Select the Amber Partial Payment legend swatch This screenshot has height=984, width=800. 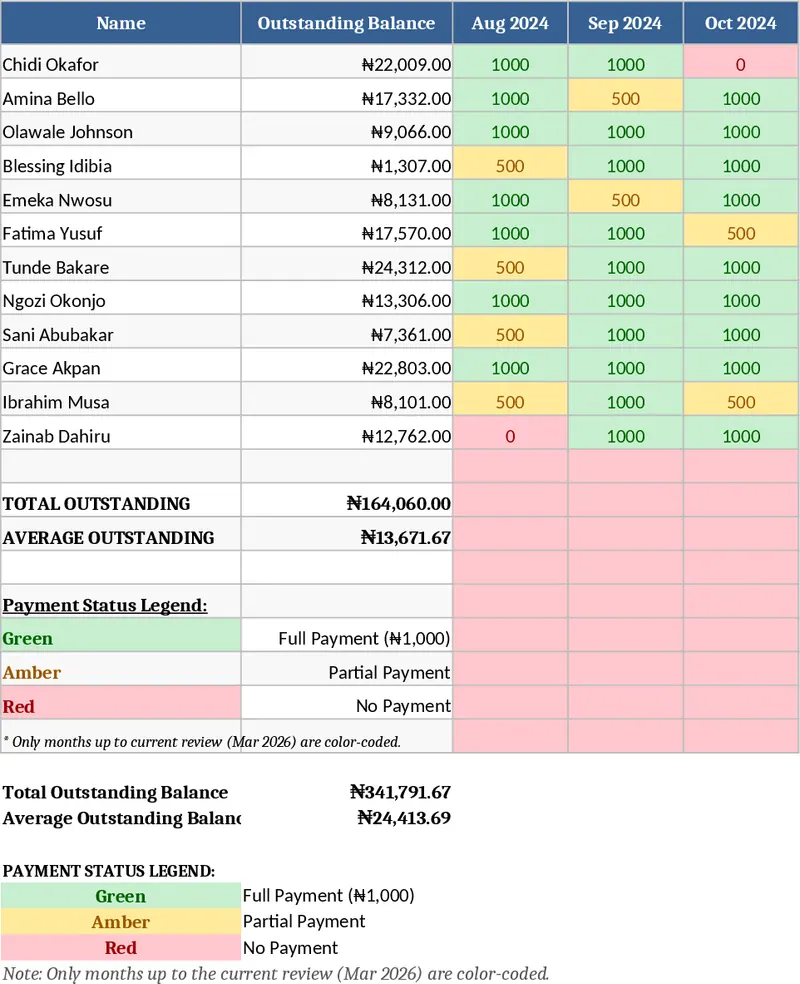pyautogui.click(x=121, y=670)
